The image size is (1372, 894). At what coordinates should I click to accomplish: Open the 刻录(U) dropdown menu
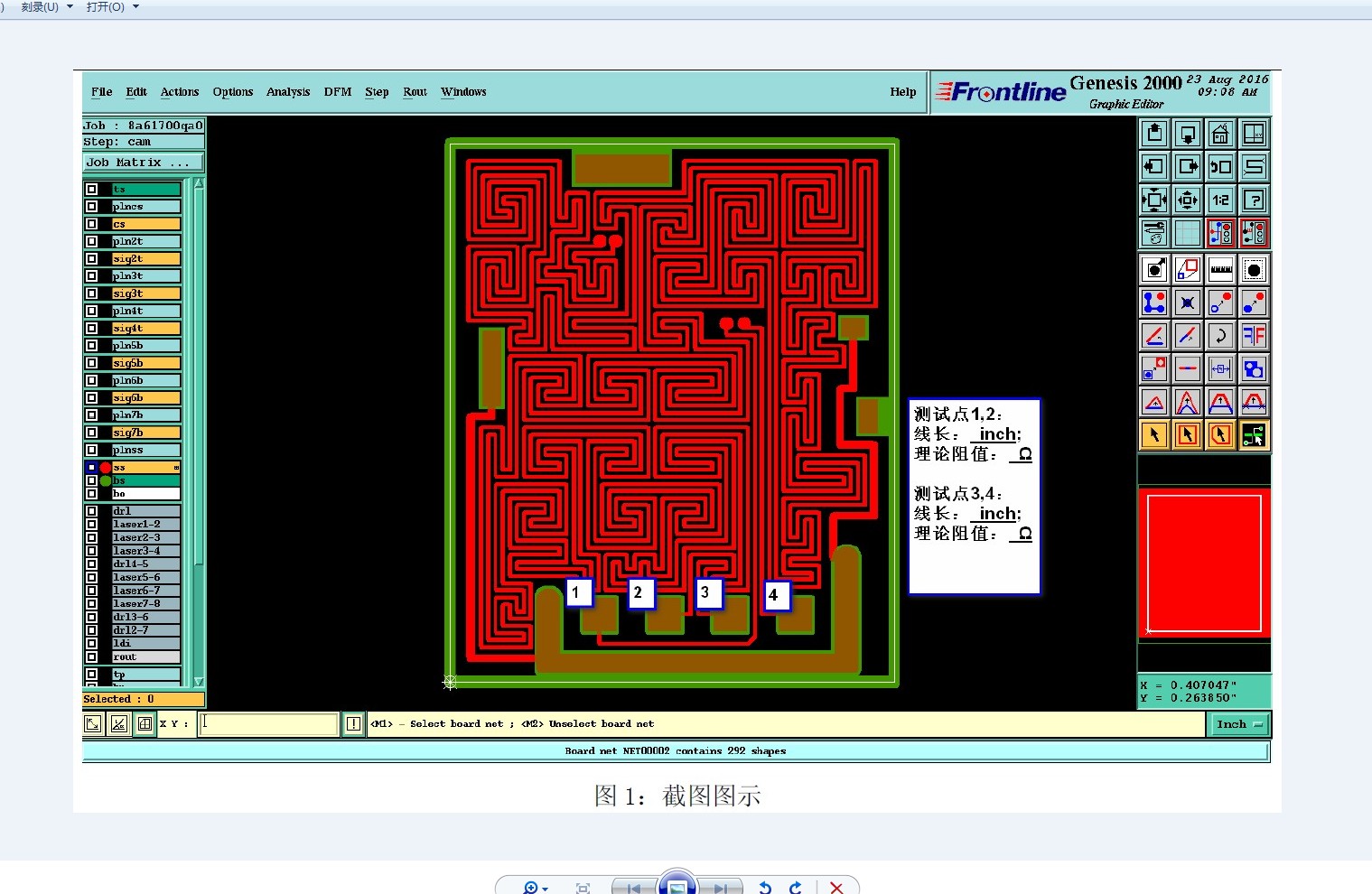(x=47, y=6)
